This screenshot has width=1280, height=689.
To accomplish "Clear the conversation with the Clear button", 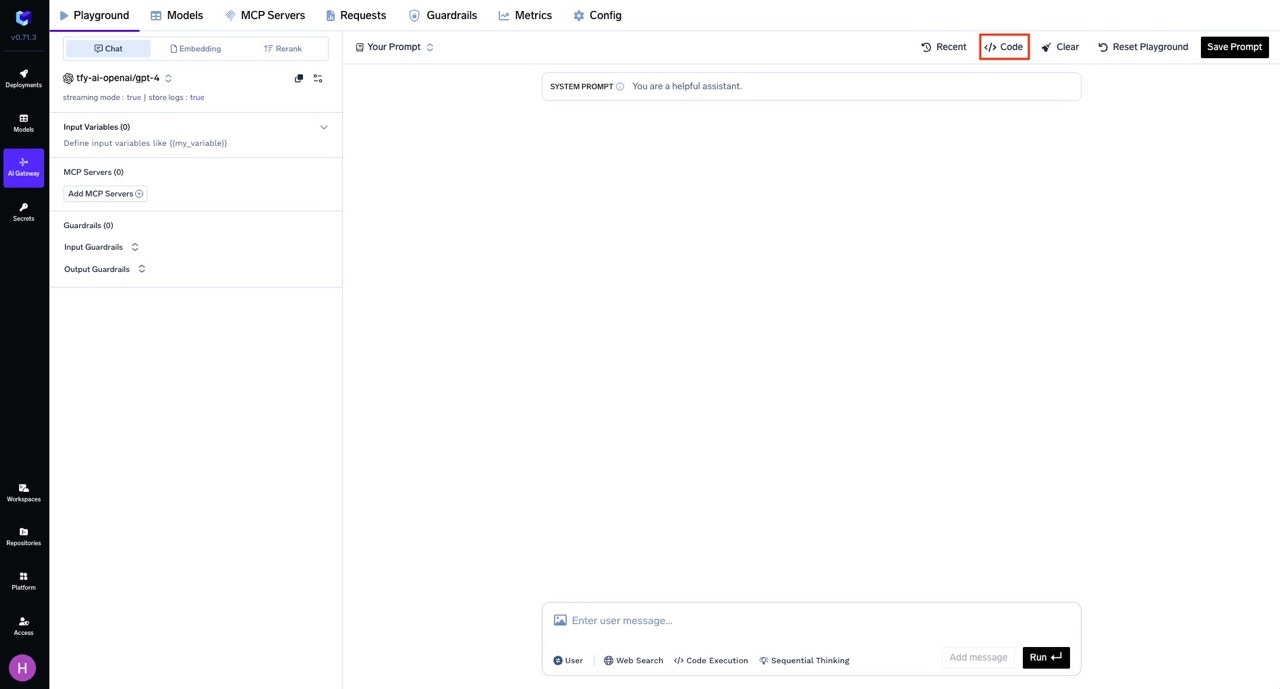I will click(x=1060, y=47).
